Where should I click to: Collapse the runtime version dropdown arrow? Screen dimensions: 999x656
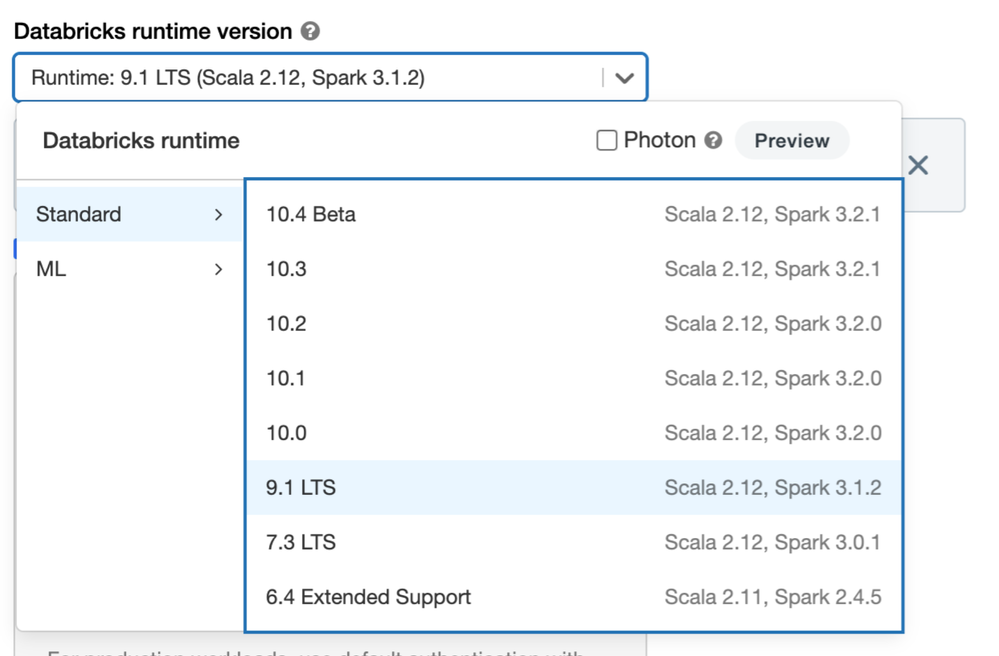click(625, 78)
